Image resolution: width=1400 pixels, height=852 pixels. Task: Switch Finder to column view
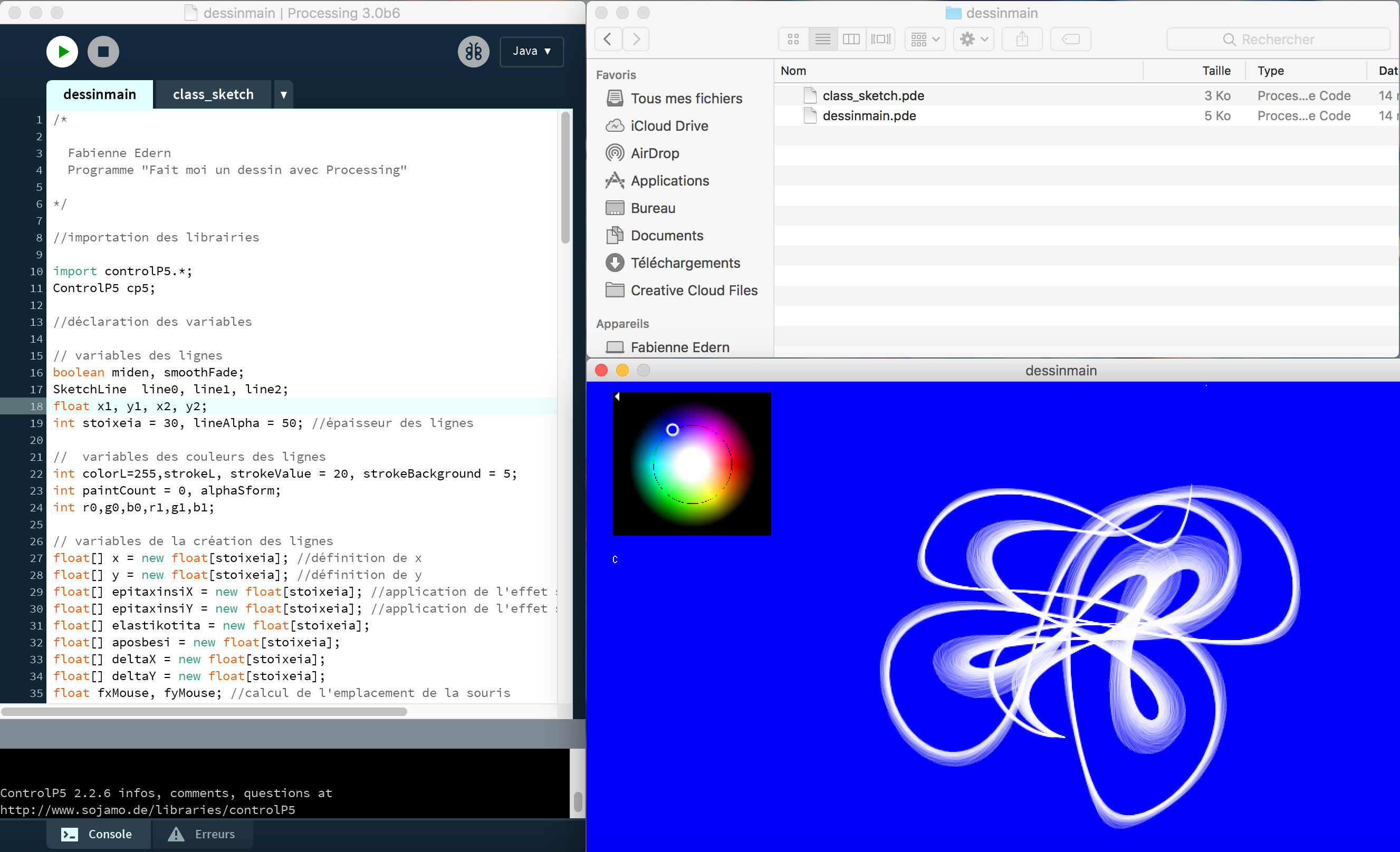point(851,39)
